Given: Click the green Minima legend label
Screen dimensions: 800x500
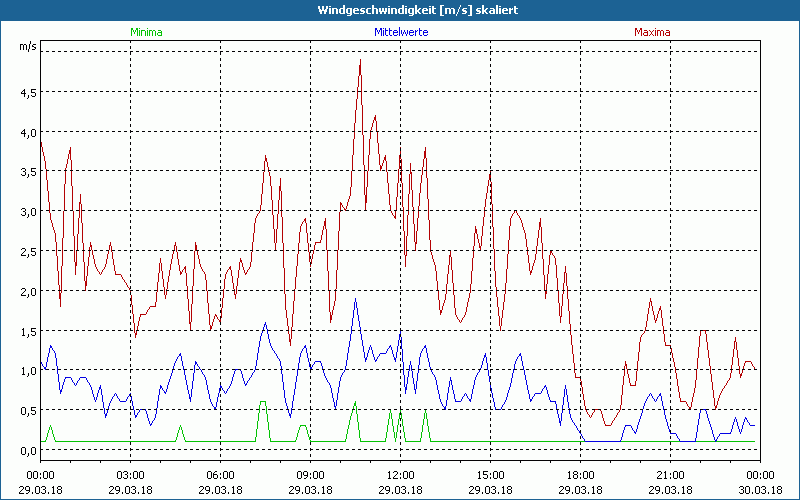Looking at the screenshot, I should tap(146, 32).
